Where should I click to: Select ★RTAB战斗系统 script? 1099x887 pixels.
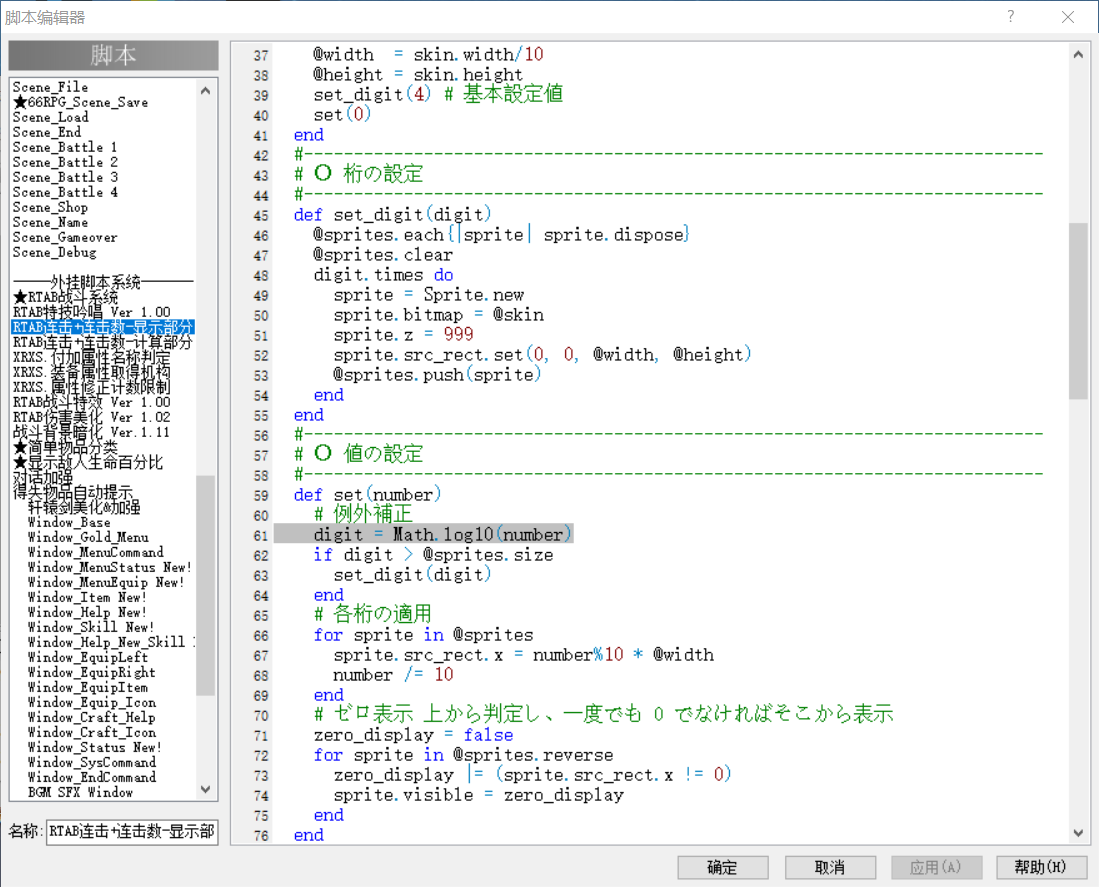pos(66,297)
